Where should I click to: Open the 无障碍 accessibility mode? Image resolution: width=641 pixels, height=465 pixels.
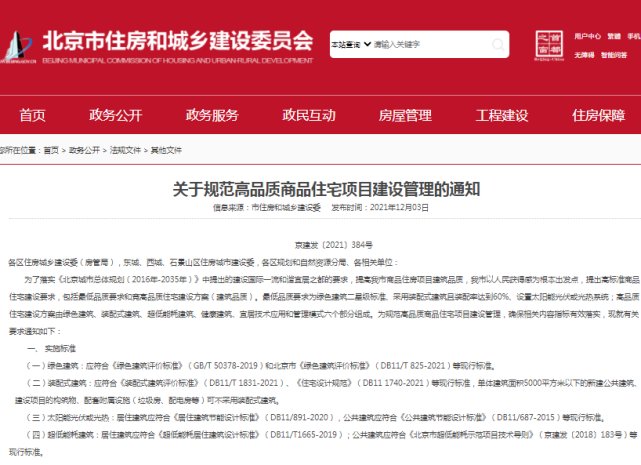tap(585, 55)
